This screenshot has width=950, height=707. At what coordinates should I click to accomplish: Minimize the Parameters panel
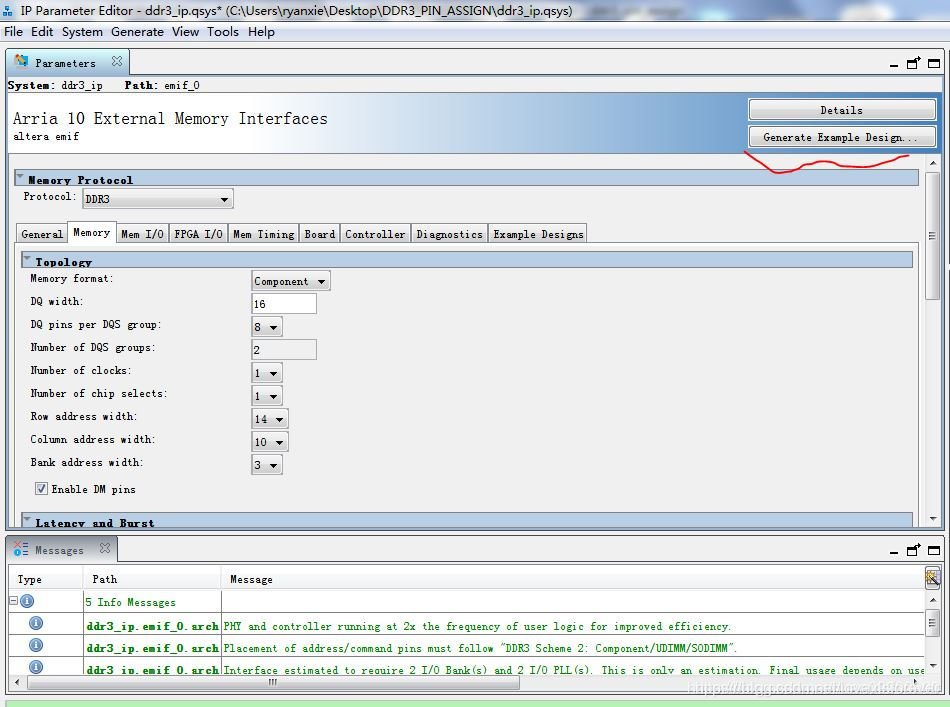[894, 64]
